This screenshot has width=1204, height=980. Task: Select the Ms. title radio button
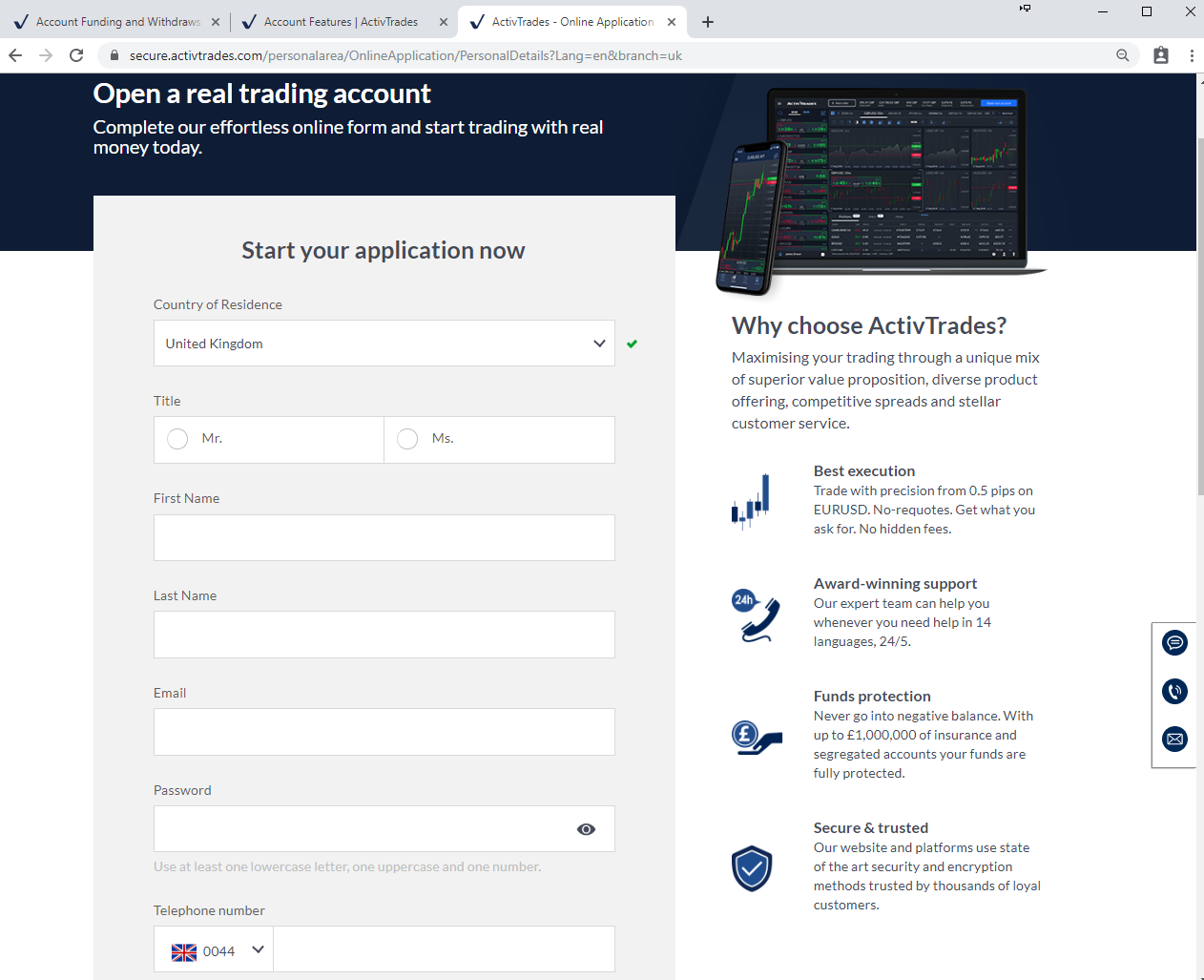(x=407, y=439)
